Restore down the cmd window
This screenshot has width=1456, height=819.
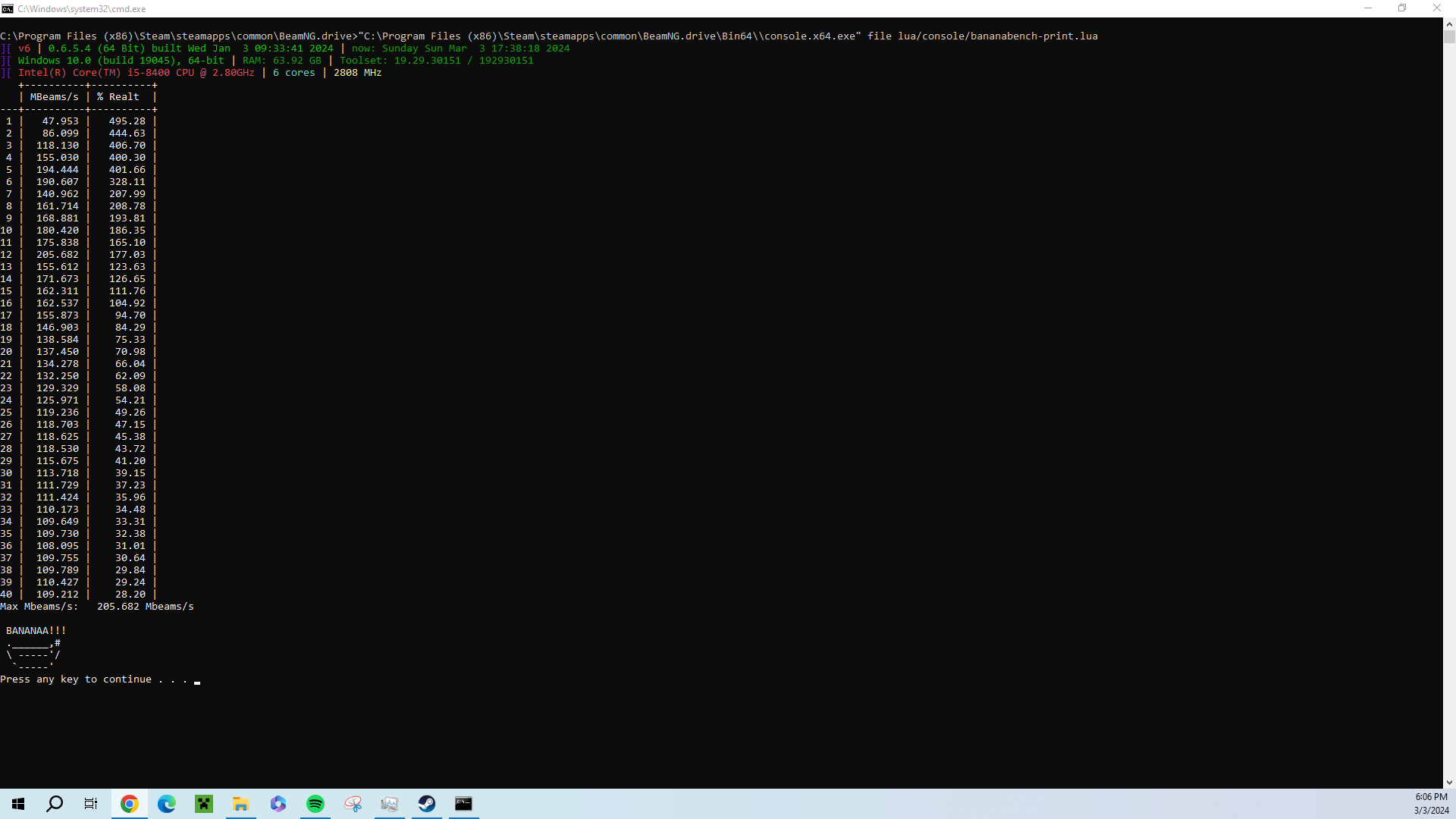tap(1402, 8)
